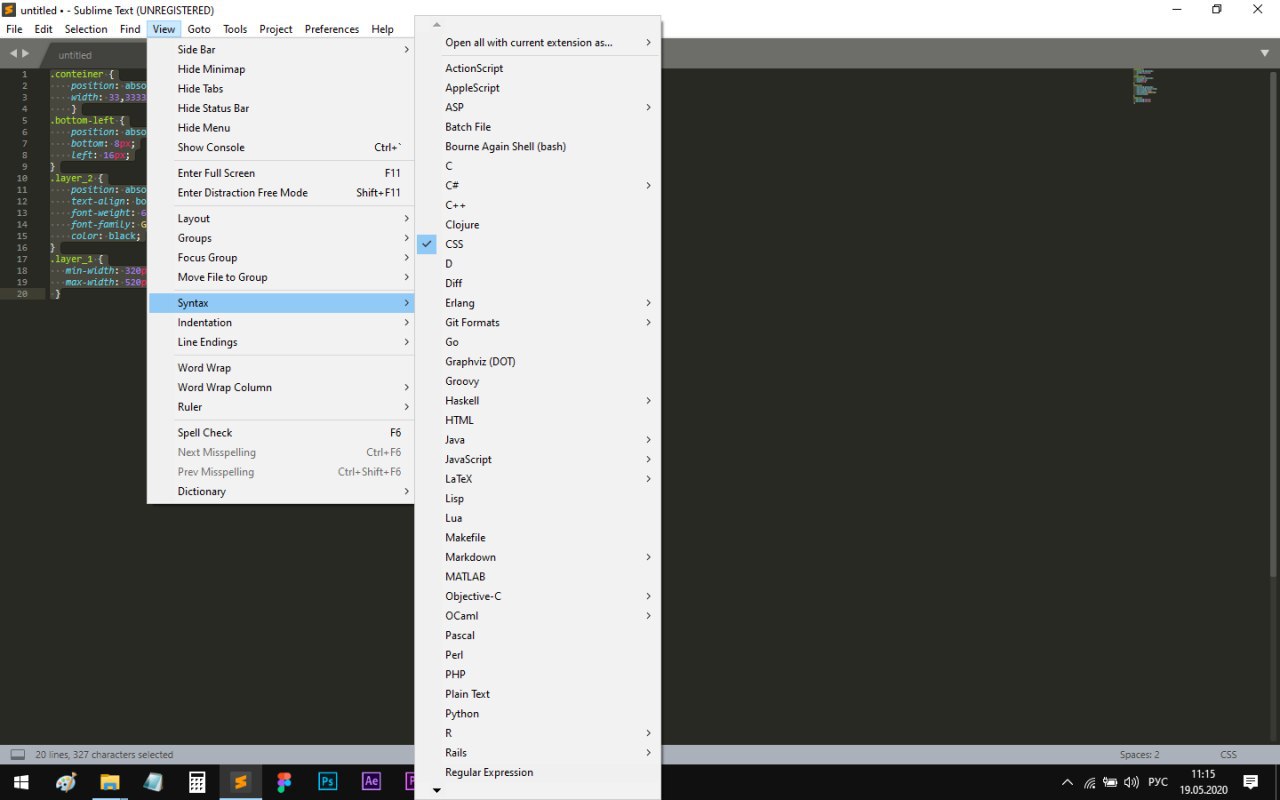Expand the Markdown syntax submenu
This screenshot has width=1280, height=800.
click(538, 557)
